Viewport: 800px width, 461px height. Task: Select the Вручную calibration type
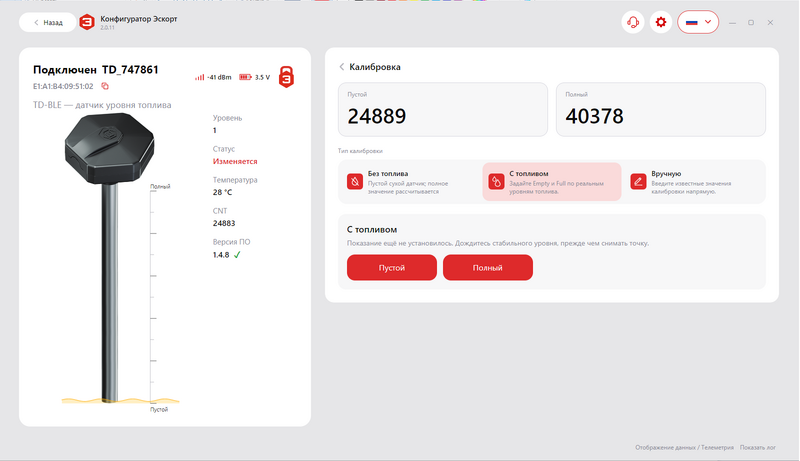pos(694,182)
